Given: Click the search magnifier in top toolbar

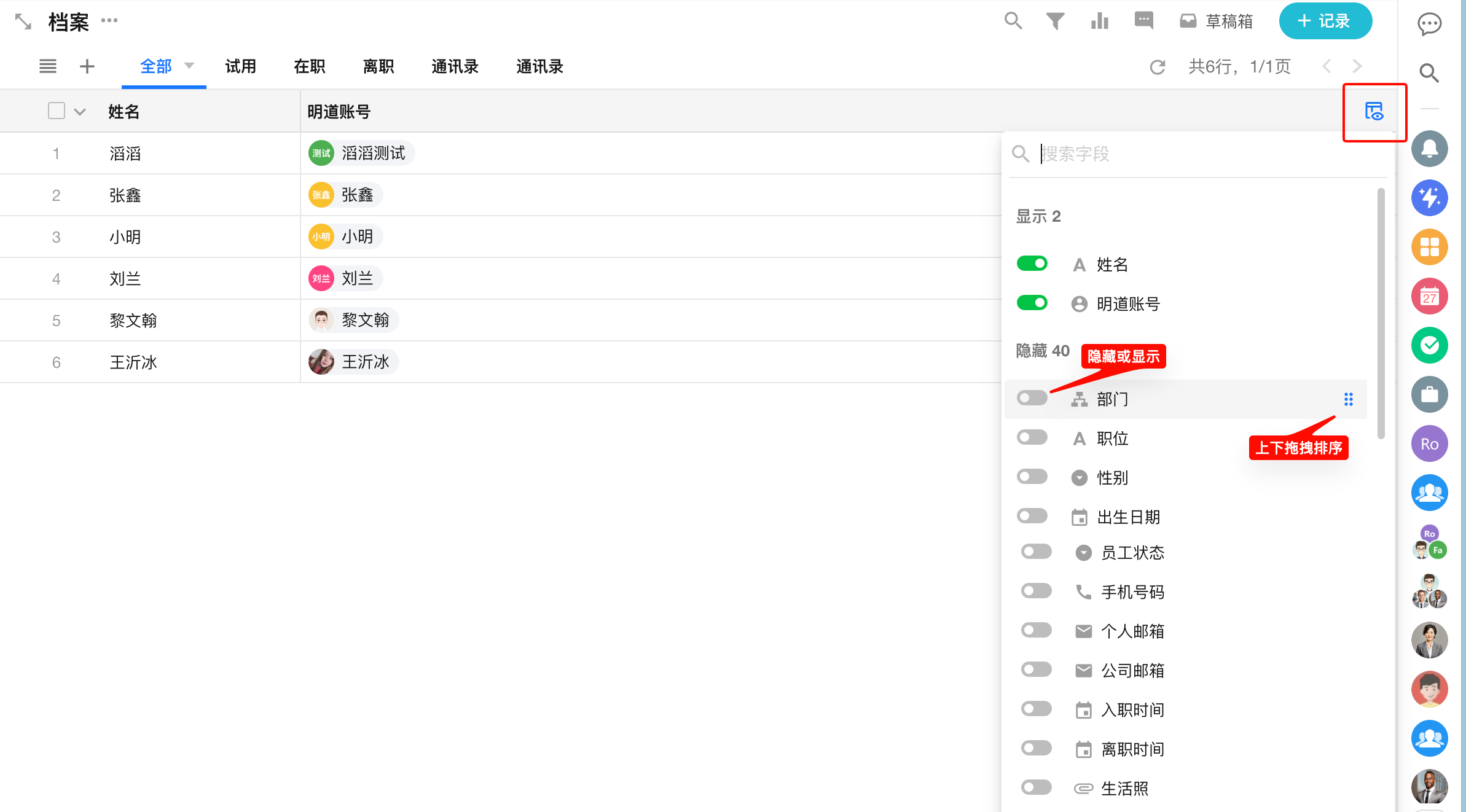Looking at the screenshot, I should tap(1013, 21).
